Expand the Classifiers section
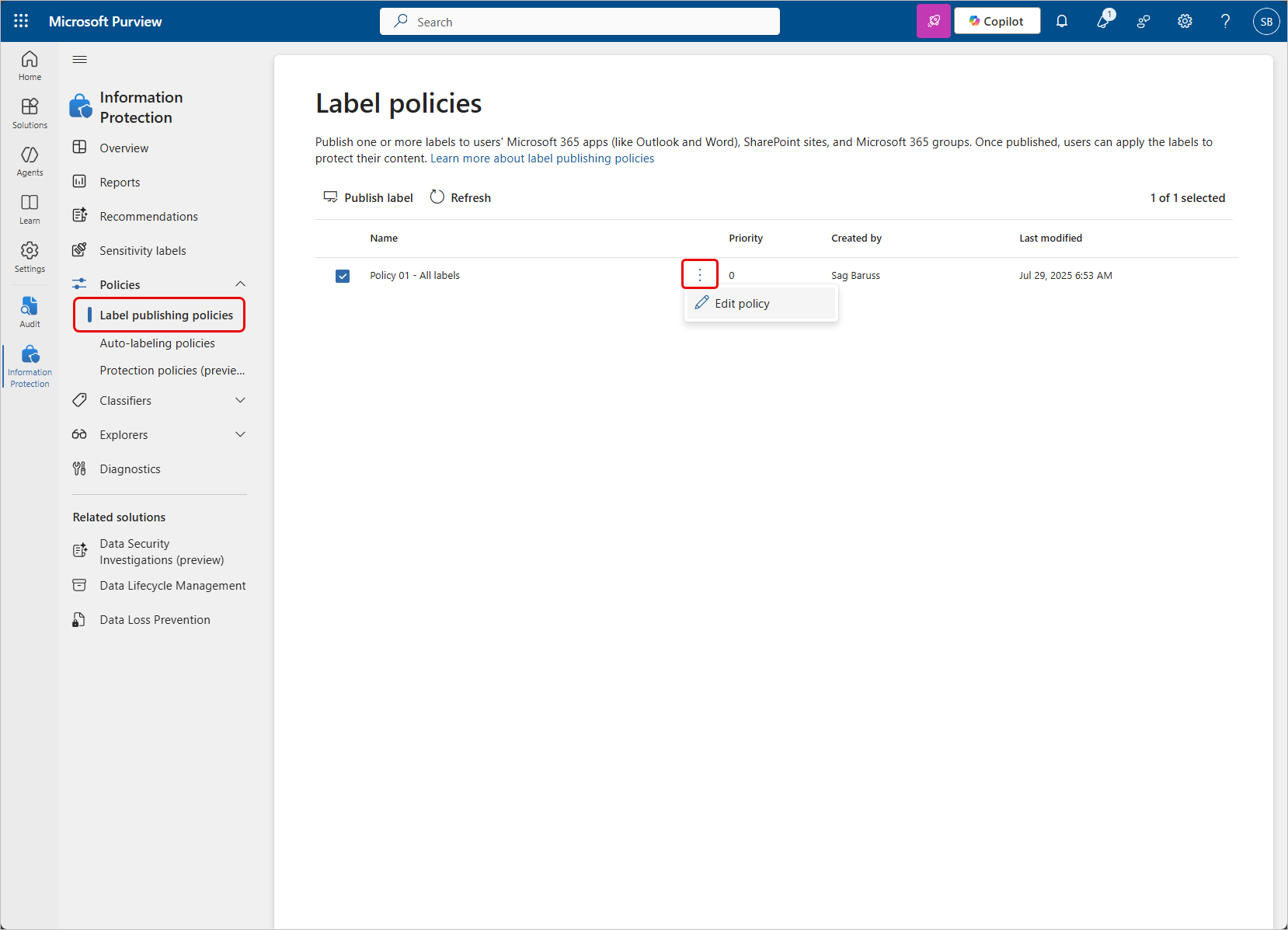The image size is (1288, 930). [241, 399]
